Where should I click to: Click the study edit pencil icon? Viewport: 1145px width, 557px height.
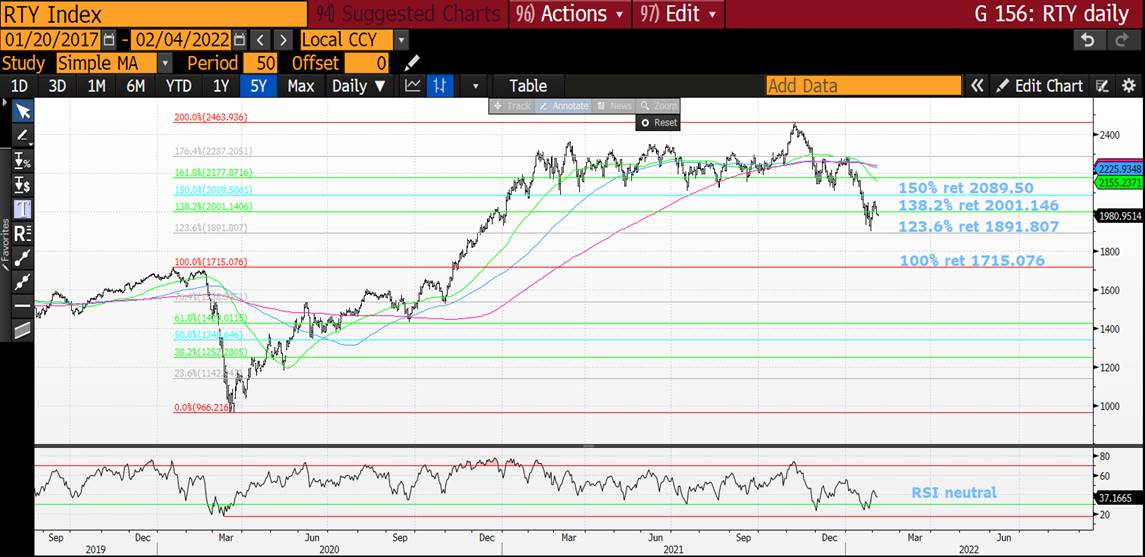click(412, 63)
